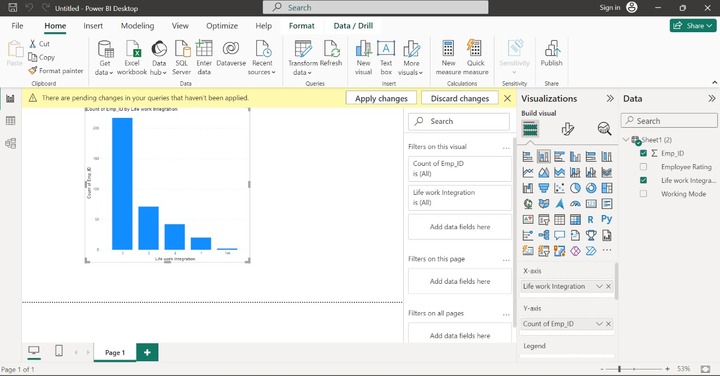Image resolution: width=720 pixels, height=376 pixels.
Task: Click the Quick measure ribbon button
Action: pos(475,58)
